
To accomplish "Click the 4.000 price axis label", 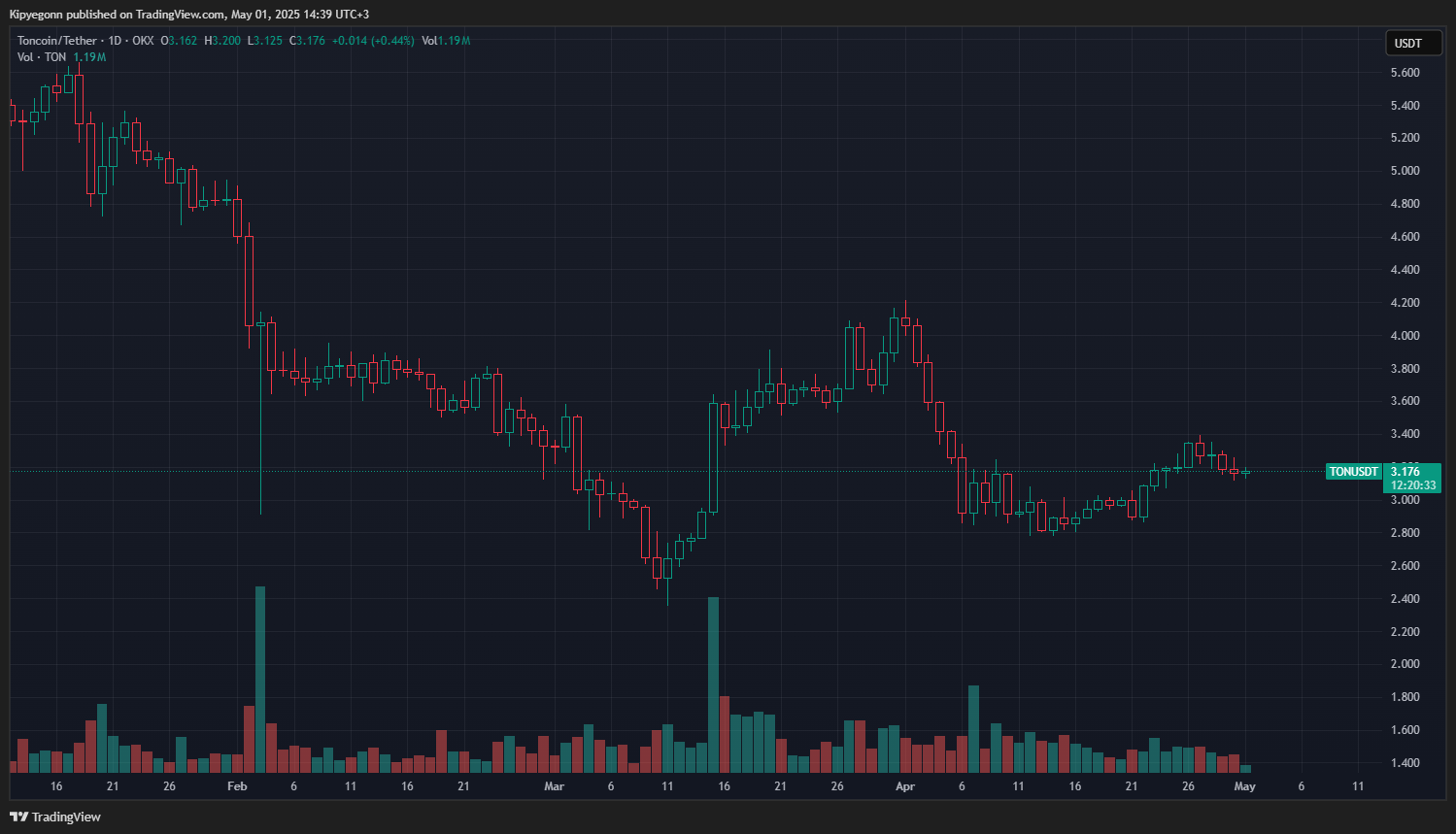I will 1405,336.
